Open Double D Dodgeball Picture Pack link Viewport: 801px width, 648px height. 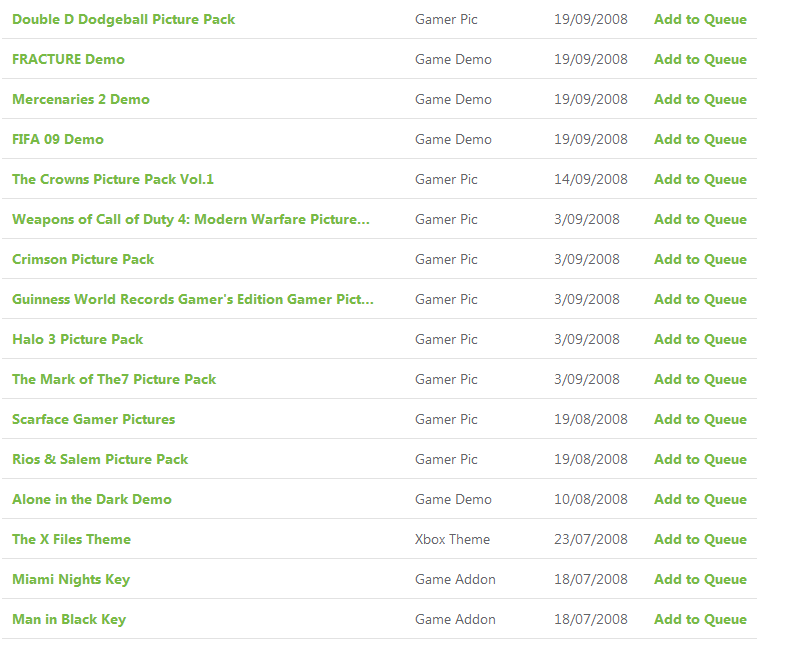[124, 19]
